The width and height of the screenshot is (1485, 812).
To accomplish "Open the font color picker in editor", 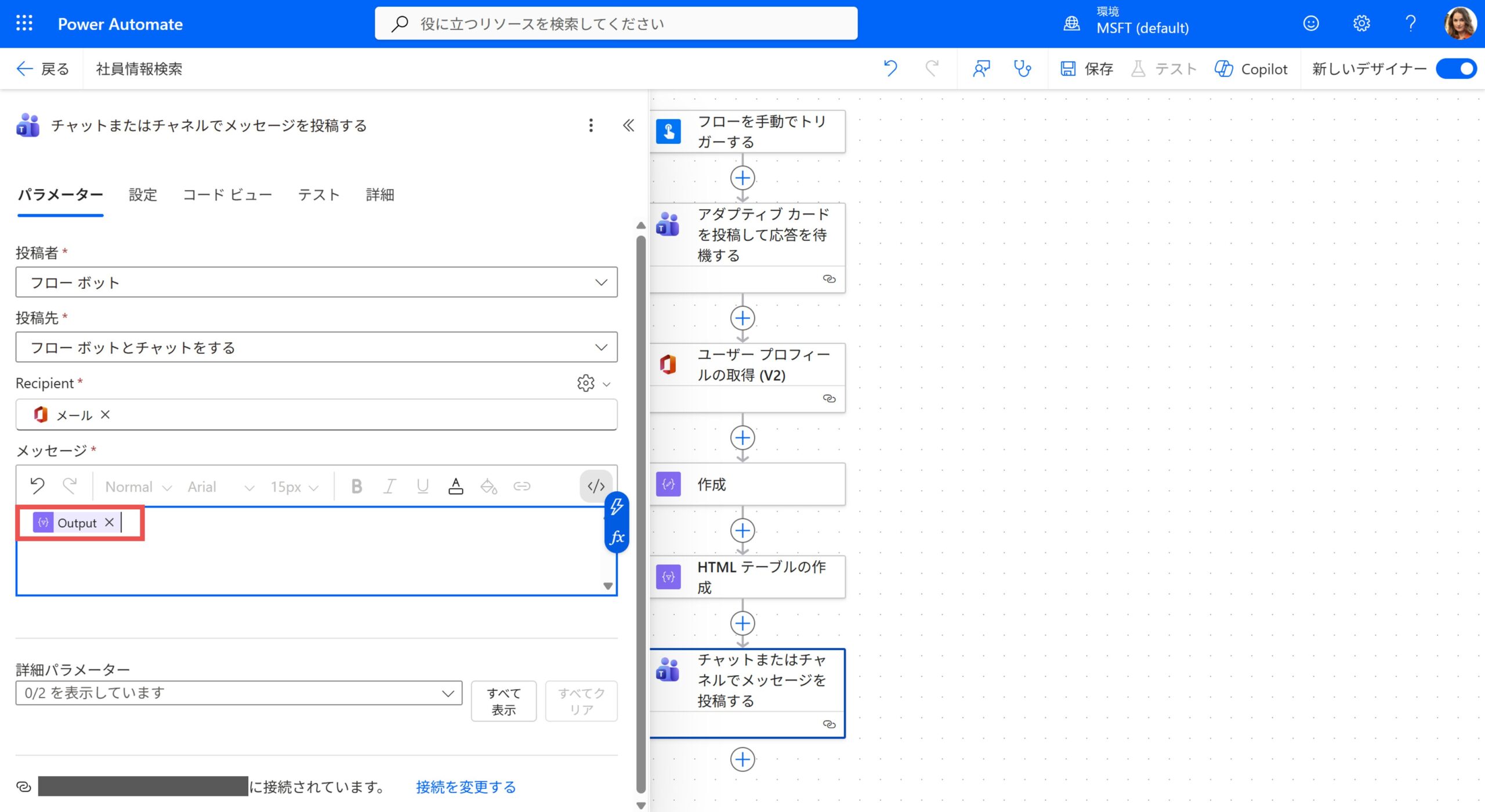I will point(455,486).
